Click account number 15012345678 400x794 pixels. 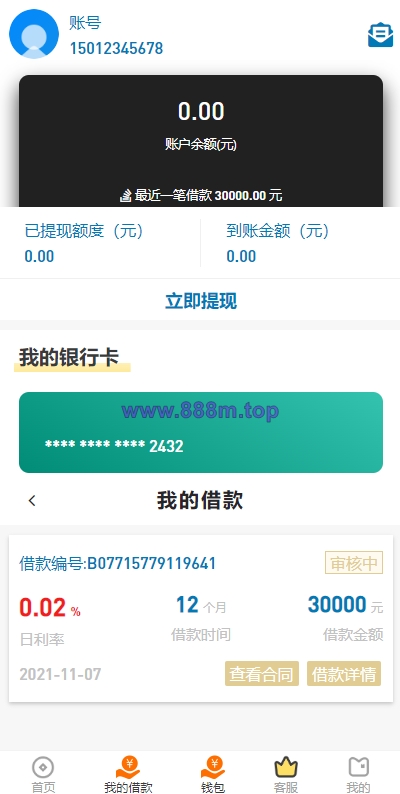coord(116,49)
